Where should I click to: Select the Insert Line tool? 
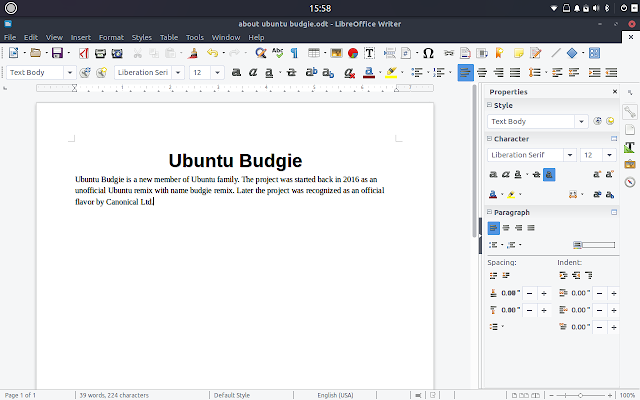tap(556, 53)
